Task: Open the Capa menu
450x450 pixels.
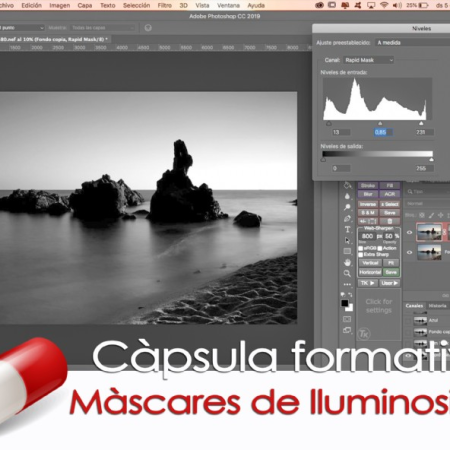Action: coord(85,5)
